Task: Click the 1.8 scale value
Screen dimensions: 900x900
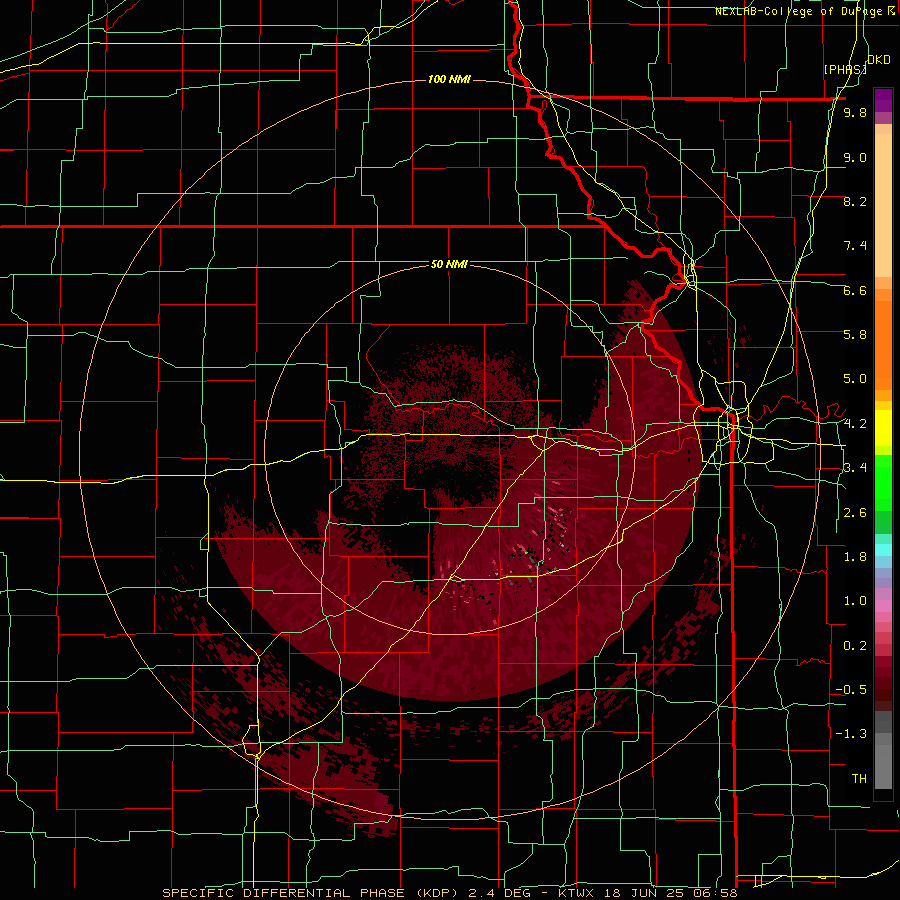Action: [855, 557]
